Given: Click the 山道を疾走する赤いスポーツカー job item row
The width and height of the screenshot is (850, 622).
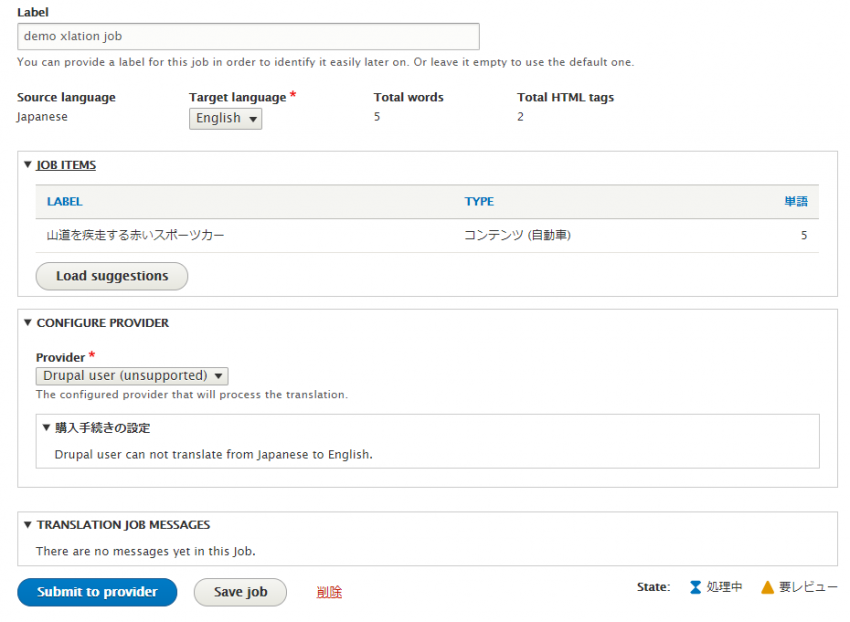Looking at the screenshot, I should coord(136,236).
